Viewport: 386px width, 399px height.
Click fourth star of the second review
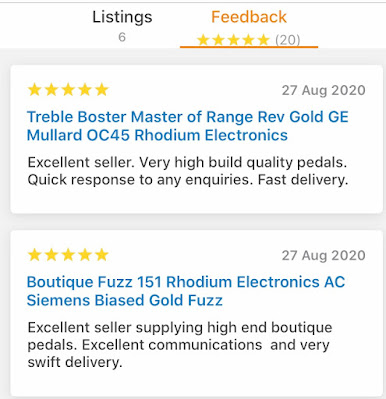click(x=85, y=255)
